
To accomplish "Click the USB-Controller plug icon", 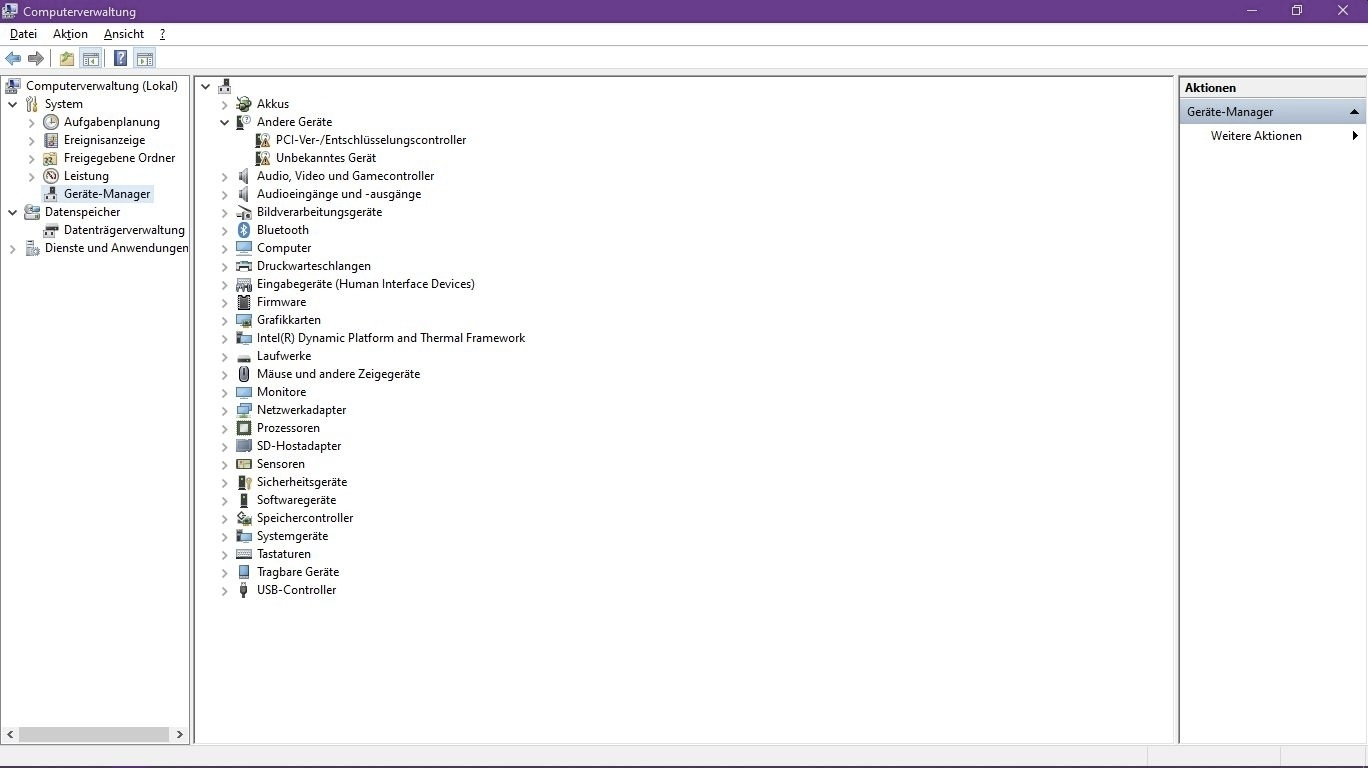I will point(244,590).
